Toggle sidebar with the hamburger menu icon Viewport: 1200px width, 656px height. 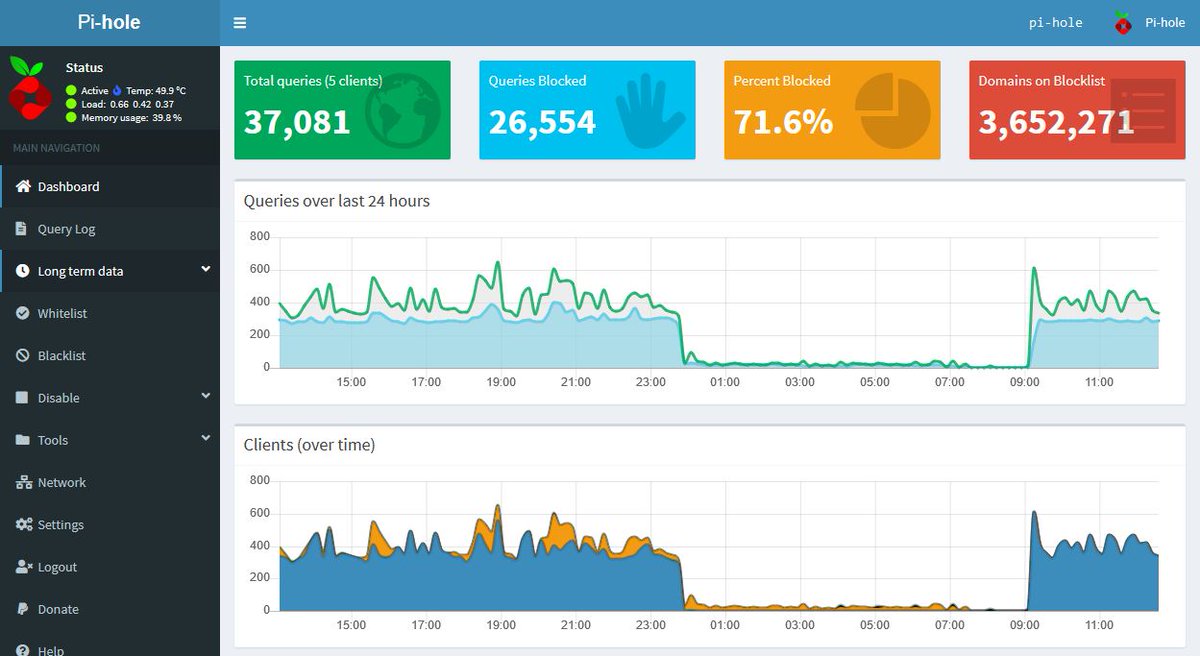click(240, 23)
